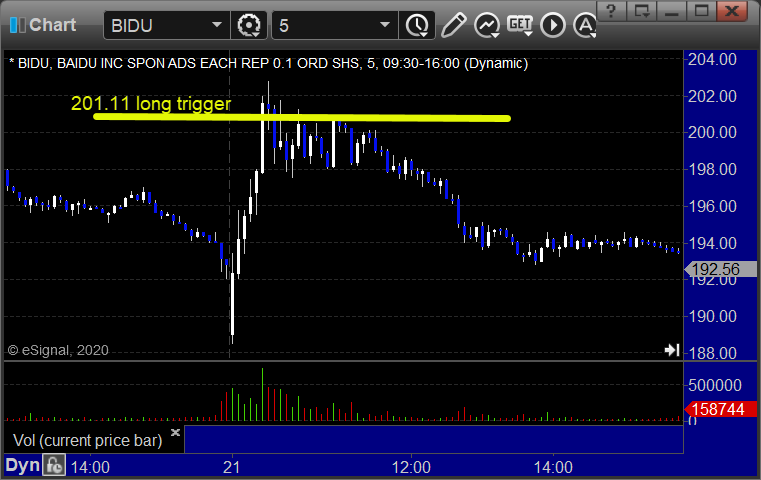This screenshot has height=480, width=761.
Task: Click the 190.00 price axis label
Action: coord(712,316)
